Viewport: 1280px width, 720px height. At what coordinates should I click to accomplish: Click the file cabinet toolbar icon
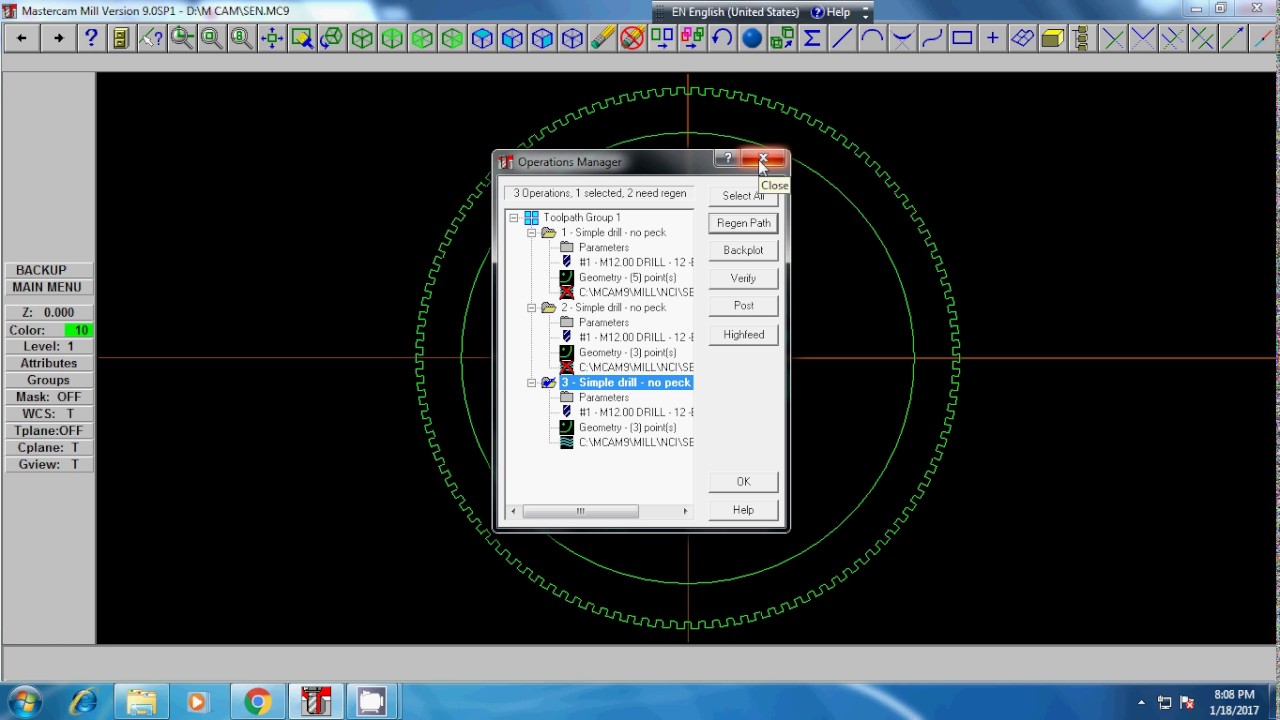click(121, 38)
